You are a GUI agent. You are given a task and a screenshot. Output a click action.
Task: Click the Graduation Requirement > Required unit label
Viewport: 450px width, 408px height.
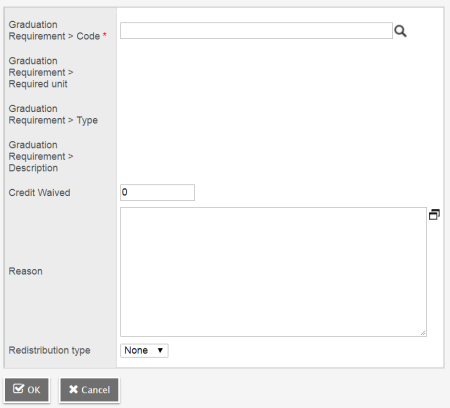[41, 72]
